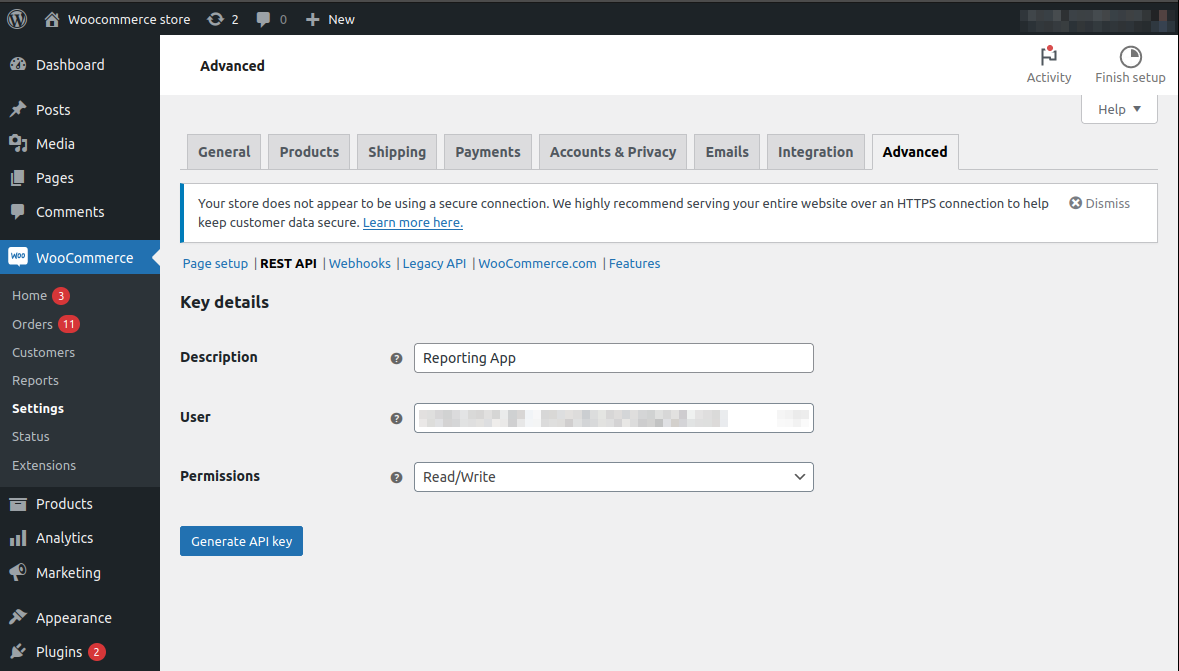Expand the Help dropdown panel

[1119, 109]
